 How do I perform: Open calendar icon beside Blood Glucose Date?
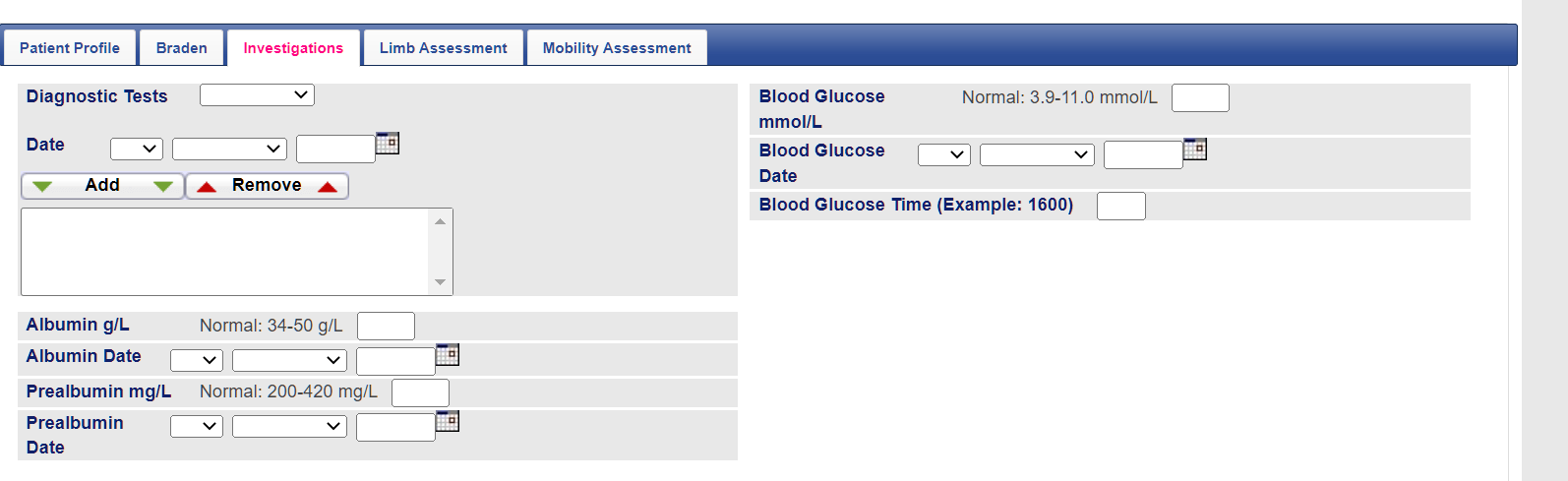(x=1195, y=150)
